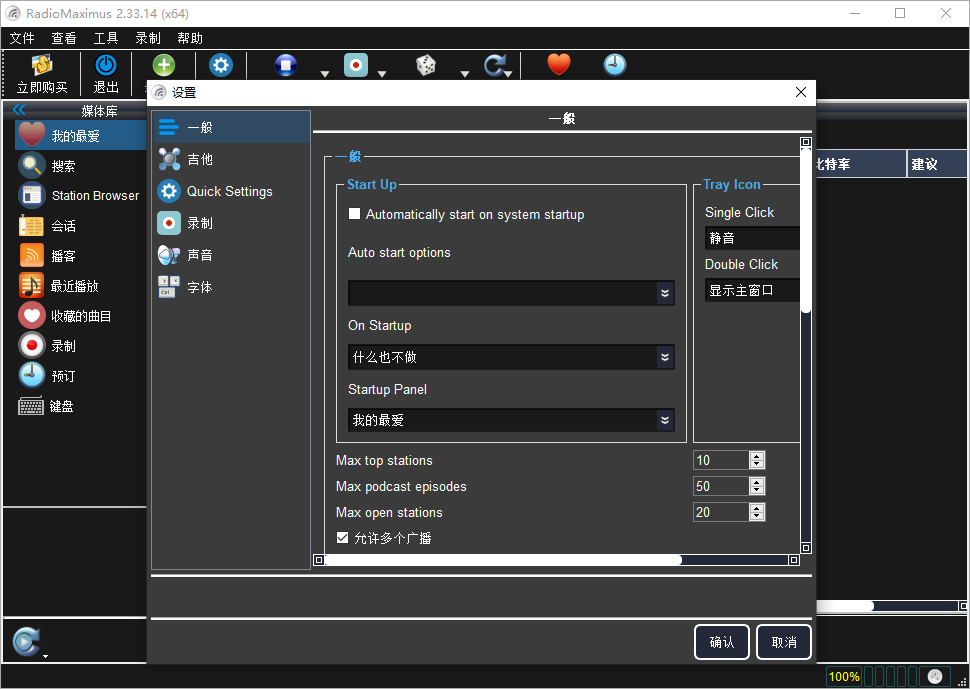
Task: Uncheck the 允许多个广播 checkbox
Action: tap(342, 537)
